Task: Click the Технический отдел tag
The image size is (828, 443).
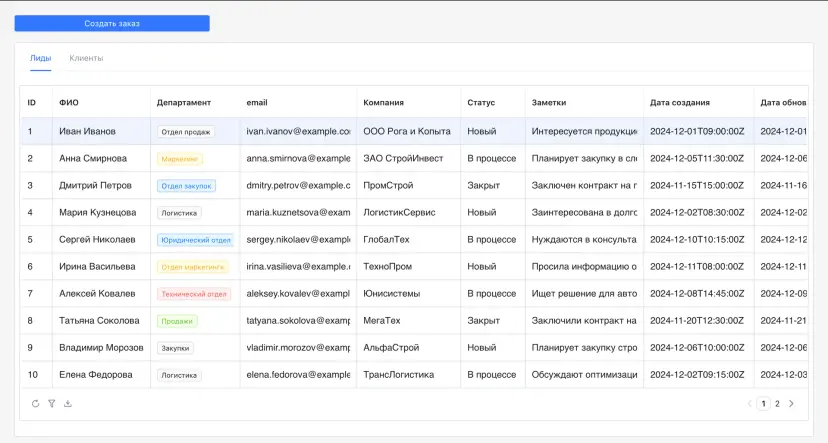Action: (x=194, y=294)
